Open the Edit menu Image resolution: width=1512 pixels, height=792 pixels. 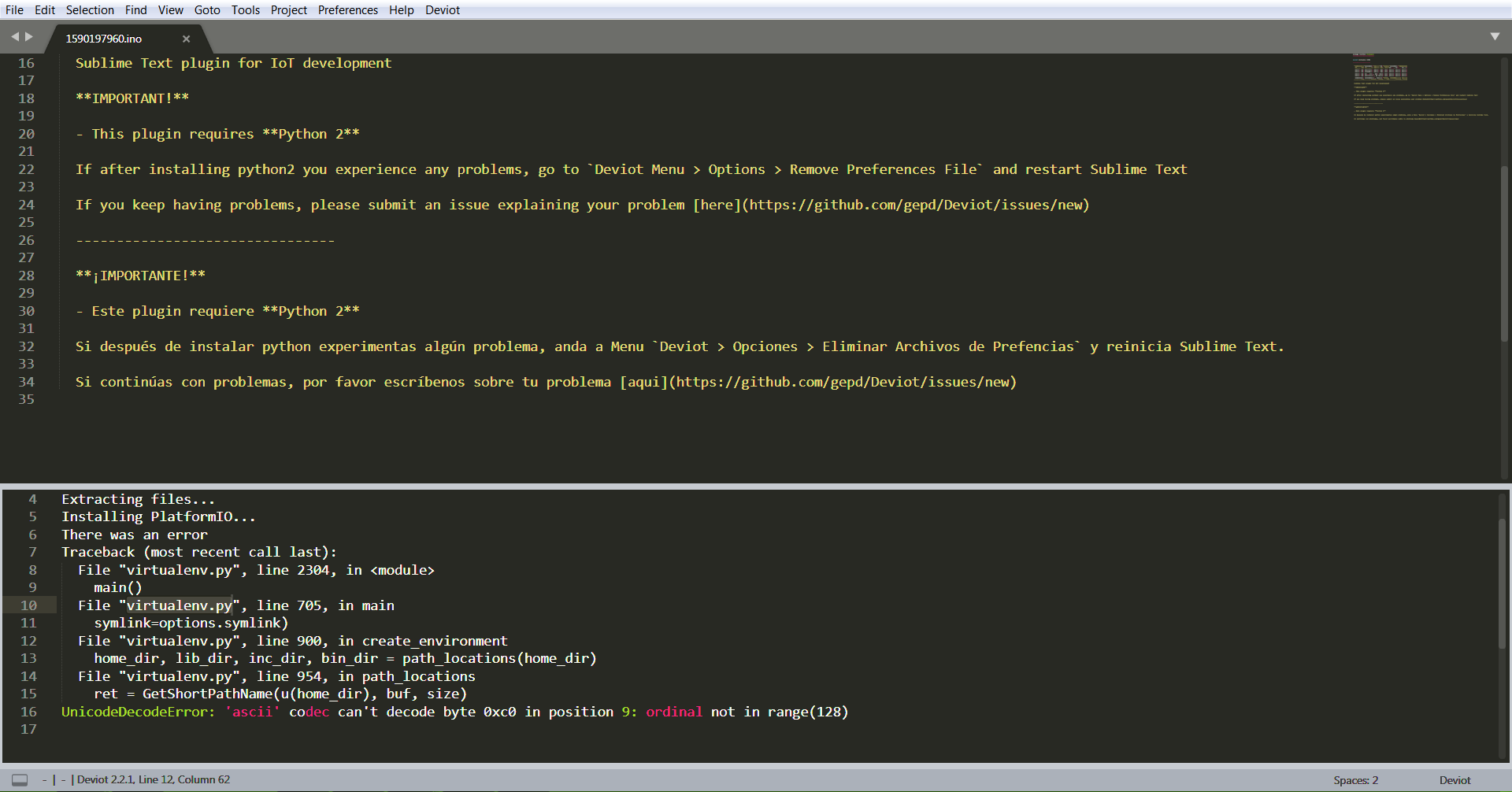pos(45,10)
